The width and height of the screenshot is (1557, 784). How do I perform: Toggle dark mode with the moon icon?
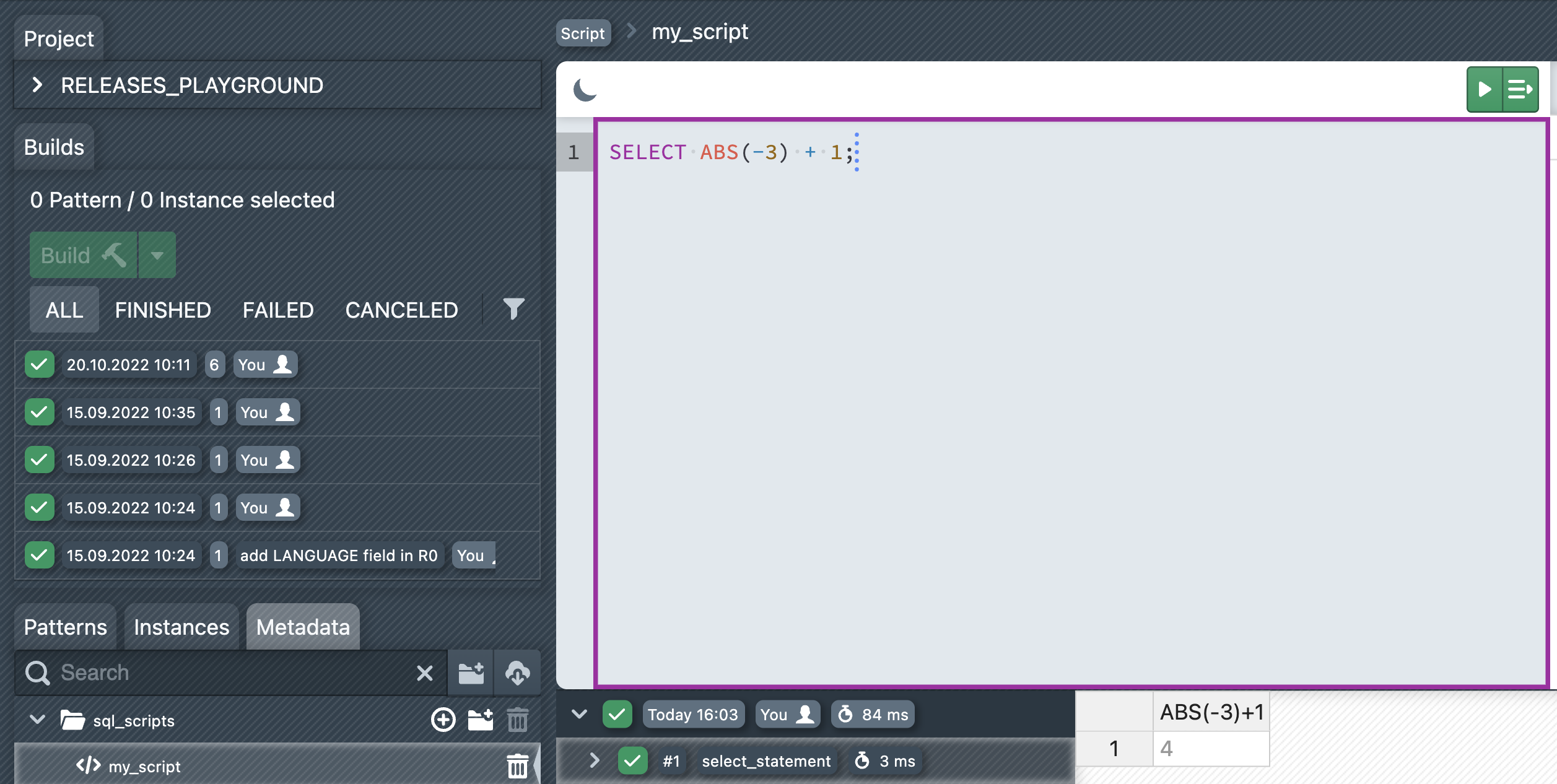(x=585, y=90)
